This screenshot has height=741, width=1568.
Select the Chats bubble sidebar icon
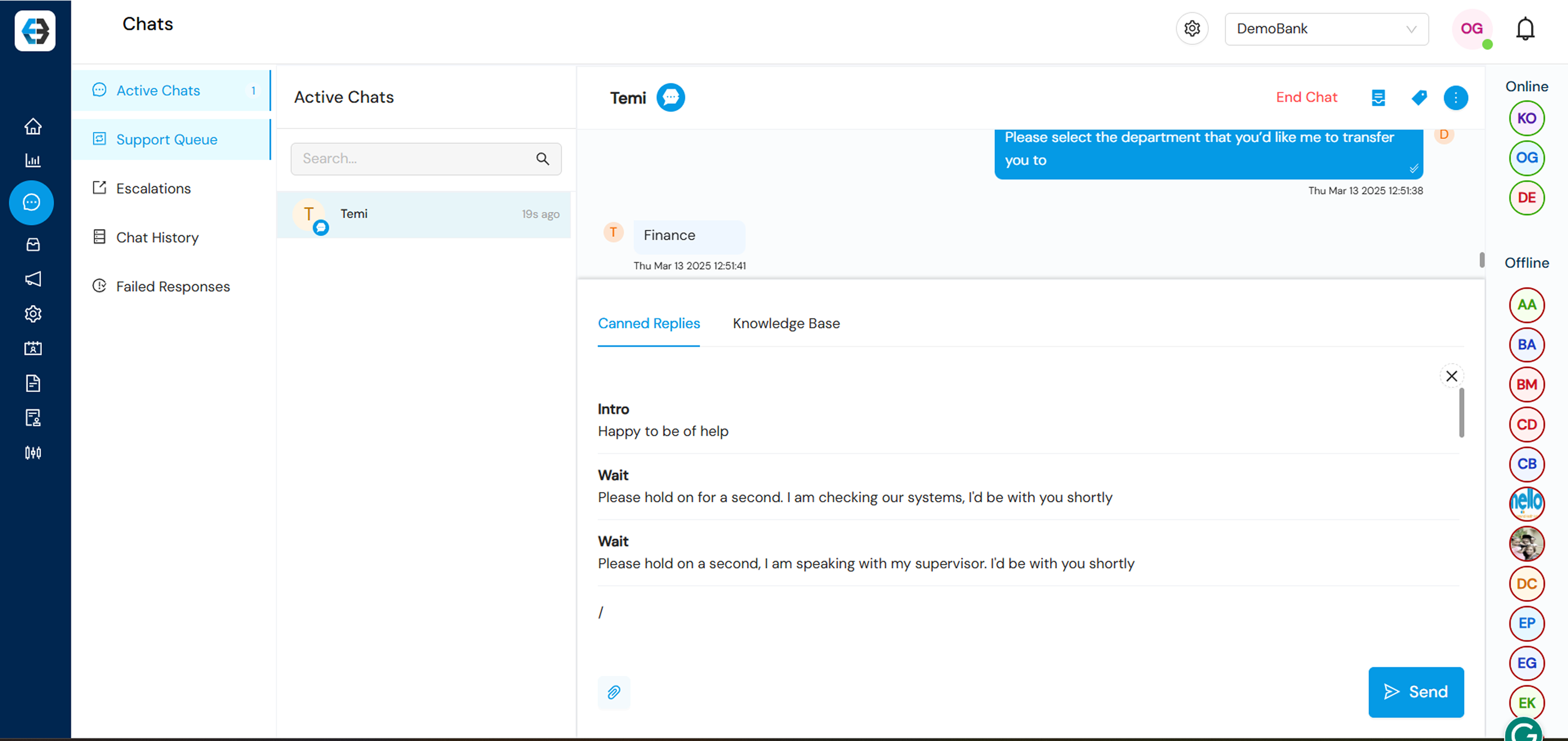32,202
